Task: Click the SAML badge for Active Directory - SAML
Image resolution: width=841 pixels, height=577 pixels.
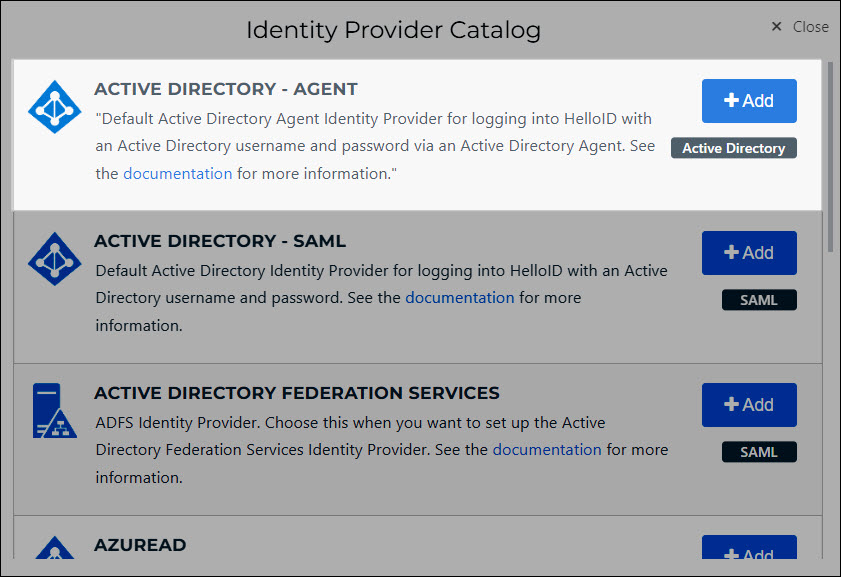Action: [x=759, y=300]
